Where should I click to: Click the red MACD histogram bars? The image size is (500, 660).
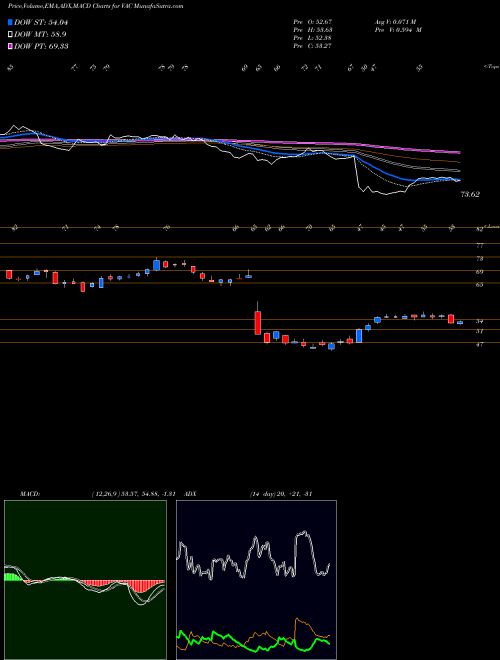click(143, 586)
